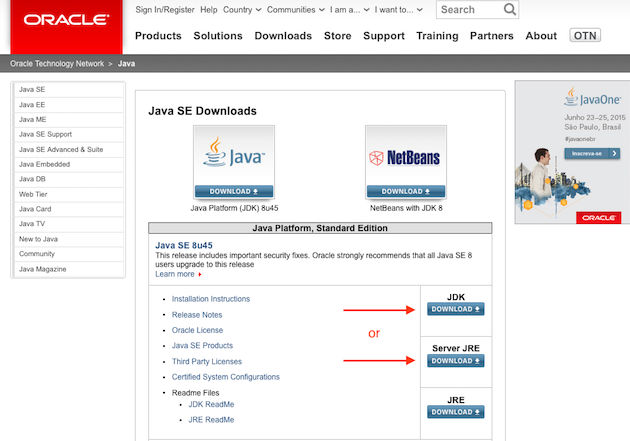This screenshot has height=441, width=630.
Task: Click the search magnifier icon
Action: (510, 10)
